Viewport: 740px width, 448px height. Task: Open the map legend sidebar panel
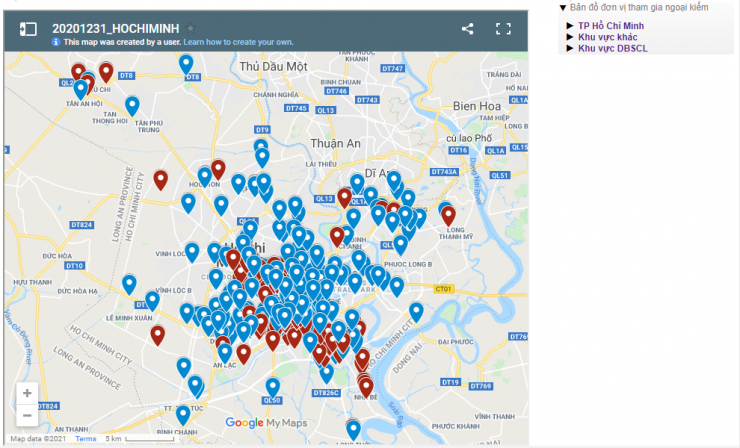pos(29,29)
